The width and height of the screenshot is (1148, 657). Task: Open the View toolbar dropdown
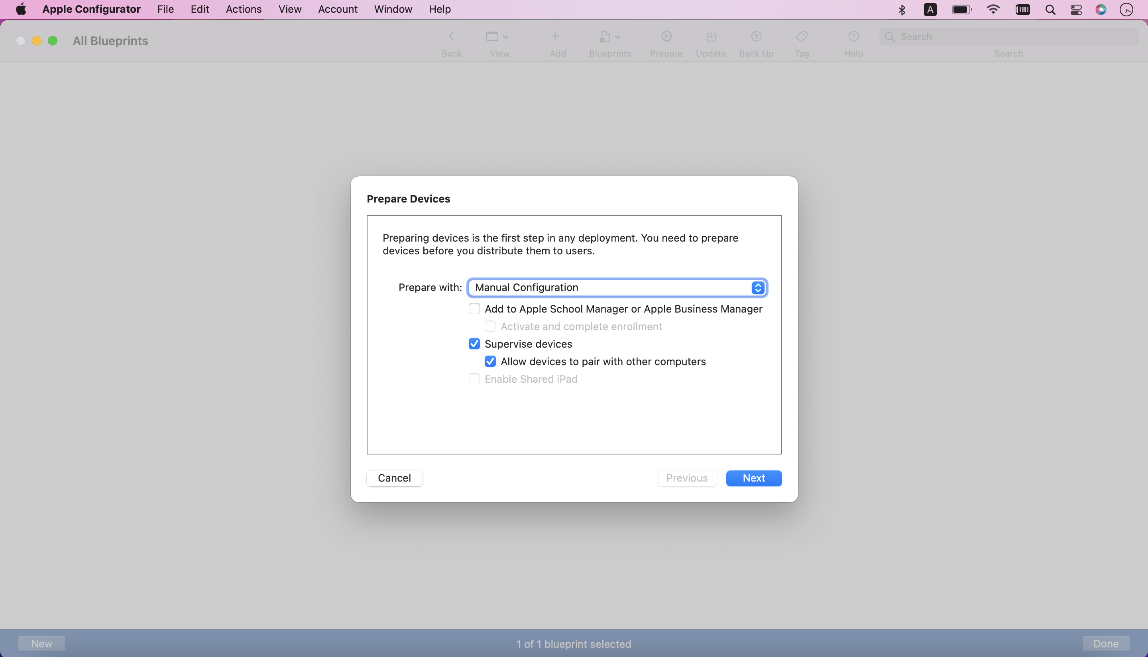tap(498, 37)
